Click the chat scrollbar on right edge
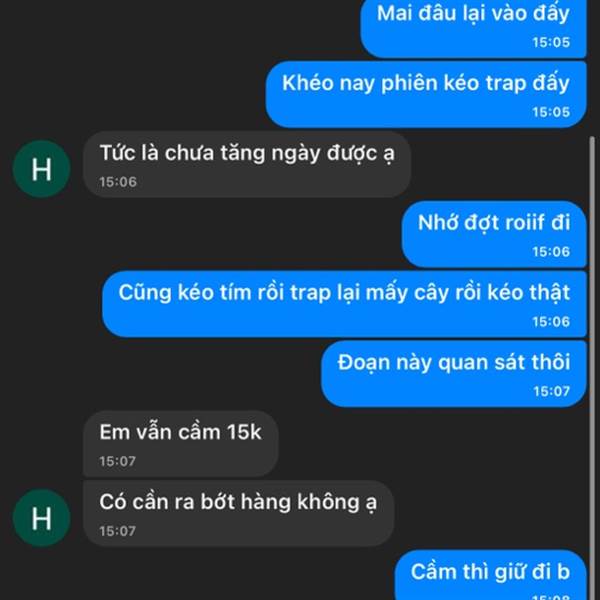 click(x=592, y=367)
